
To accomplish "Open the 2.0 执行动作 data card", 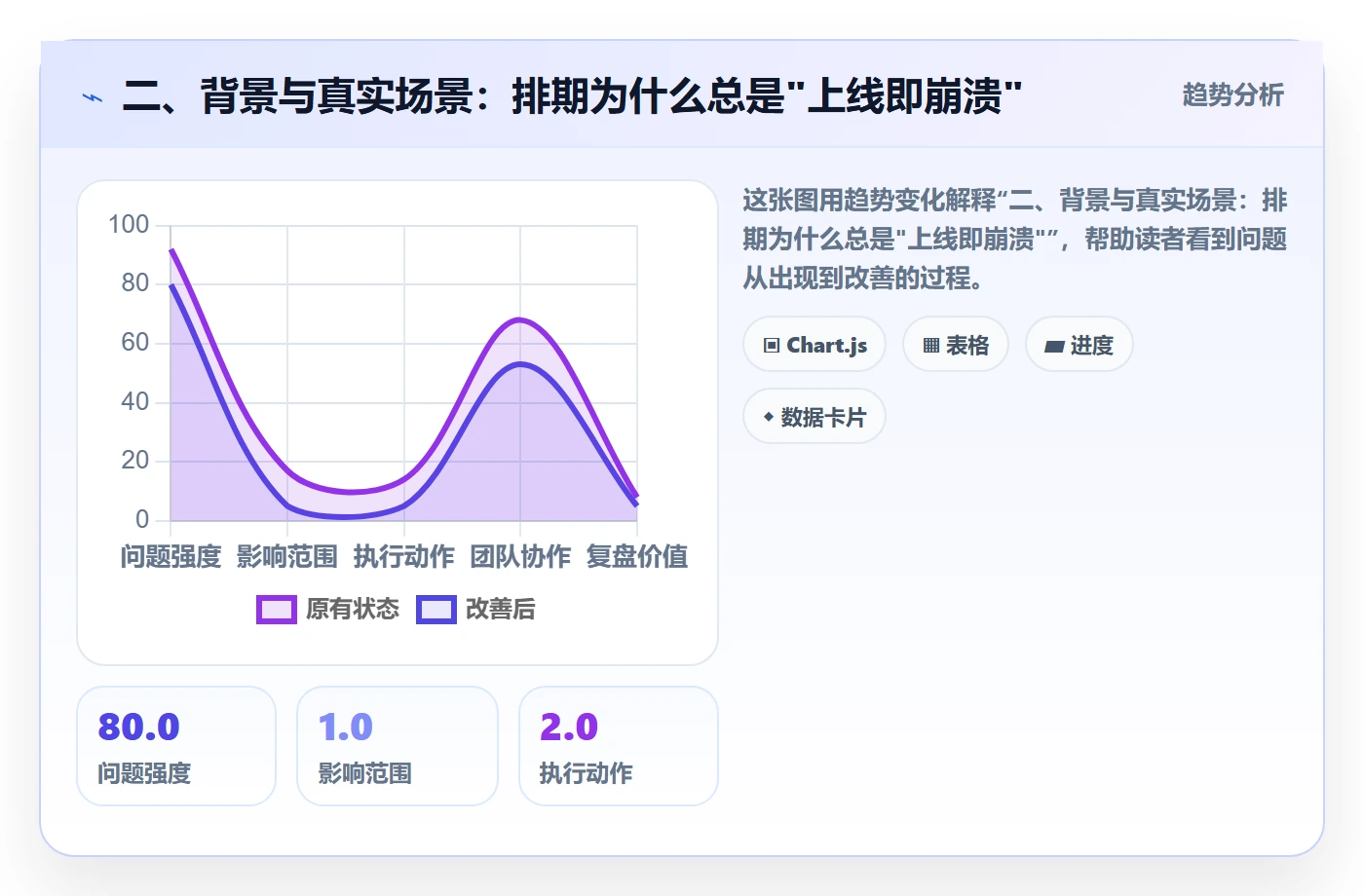I will tap(619, 746).
